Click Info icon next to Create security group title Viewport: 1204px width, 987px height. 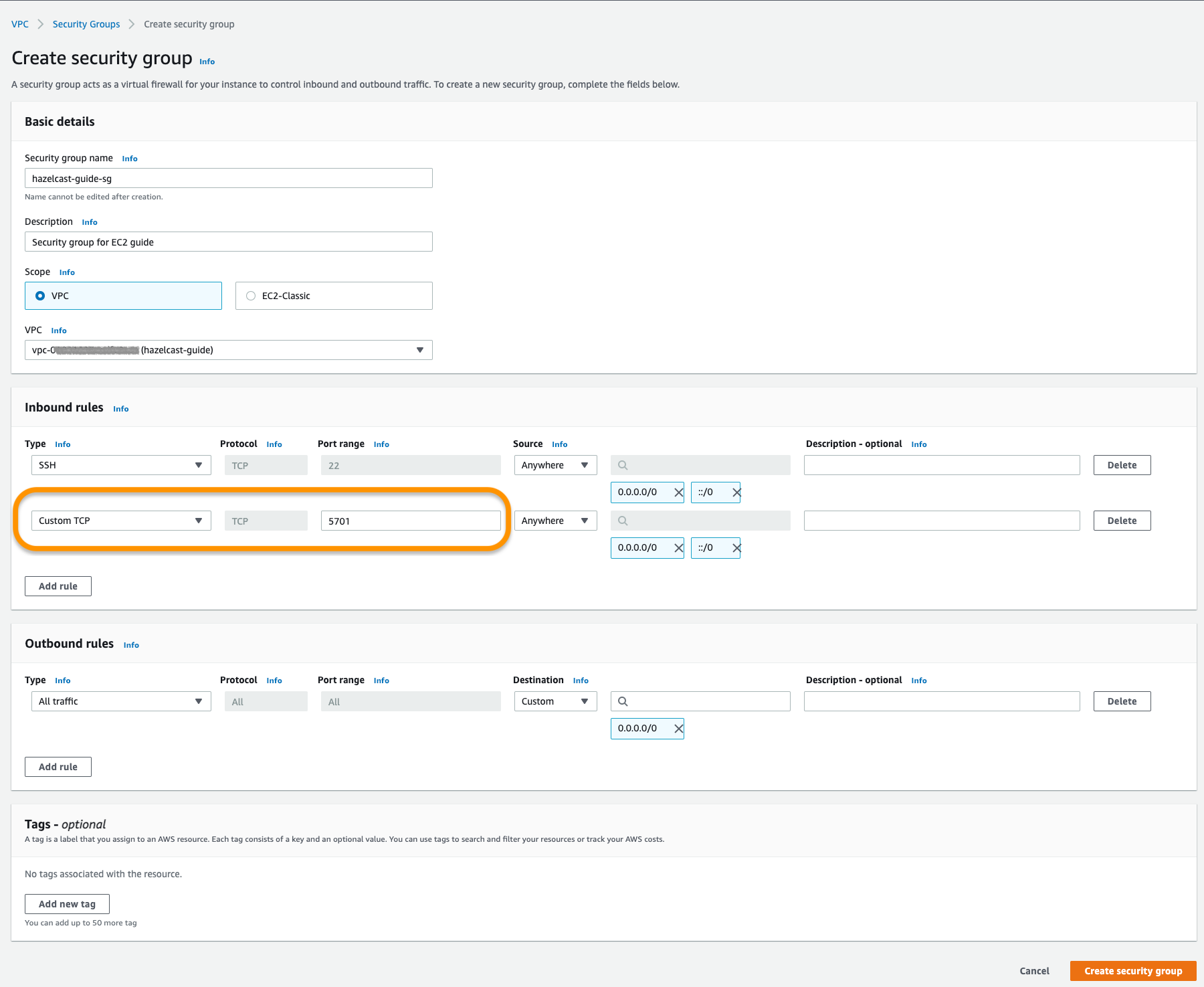(207, 62)
